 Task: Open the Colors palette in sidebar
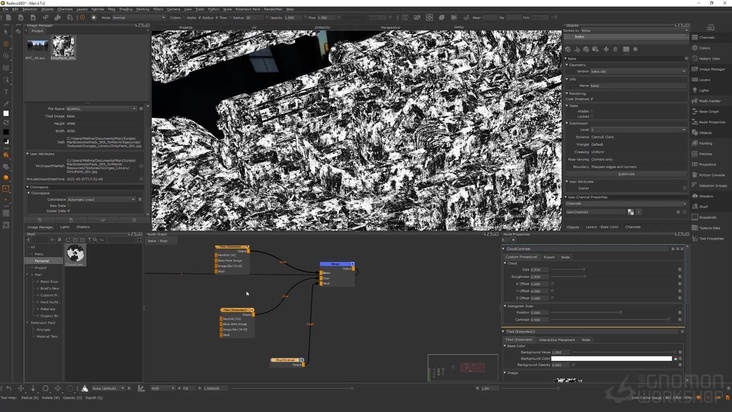tap(704, 48)
